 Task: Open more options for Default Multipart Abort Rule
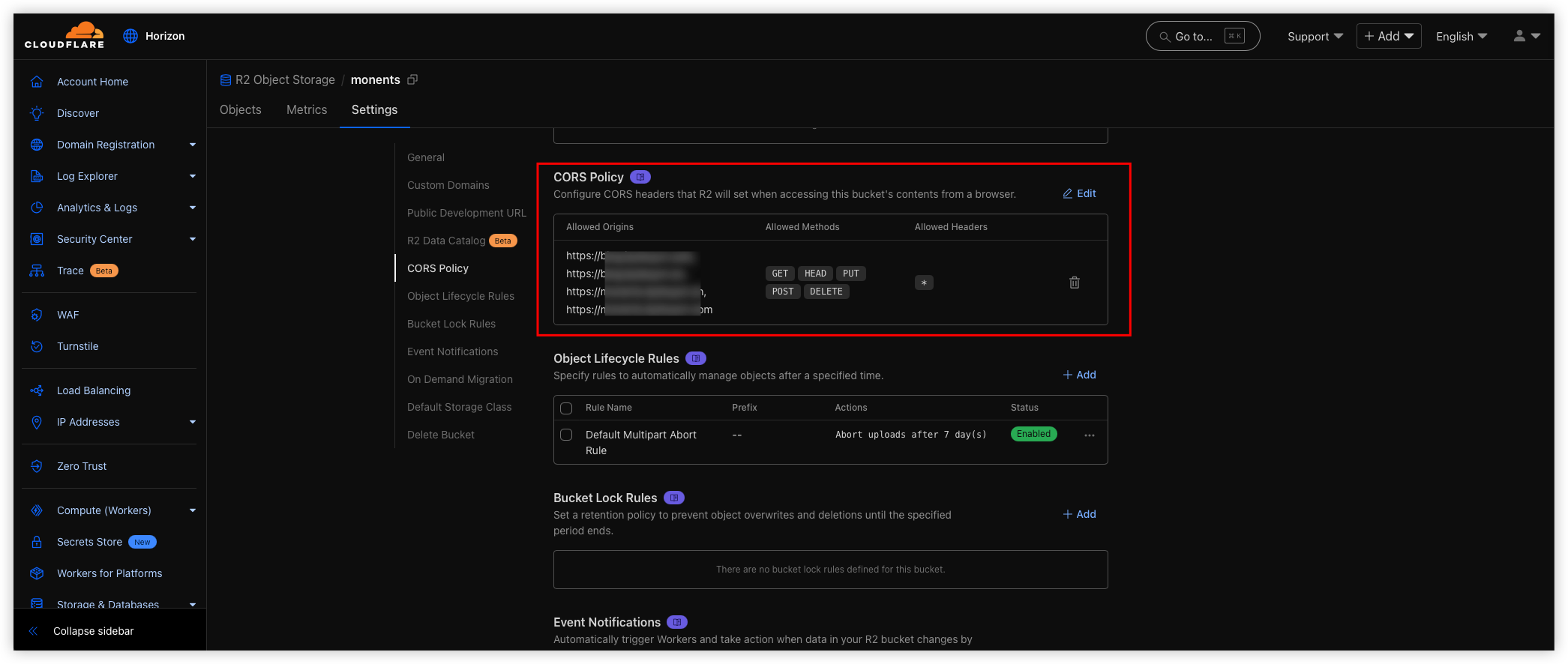coord(1090,435)
